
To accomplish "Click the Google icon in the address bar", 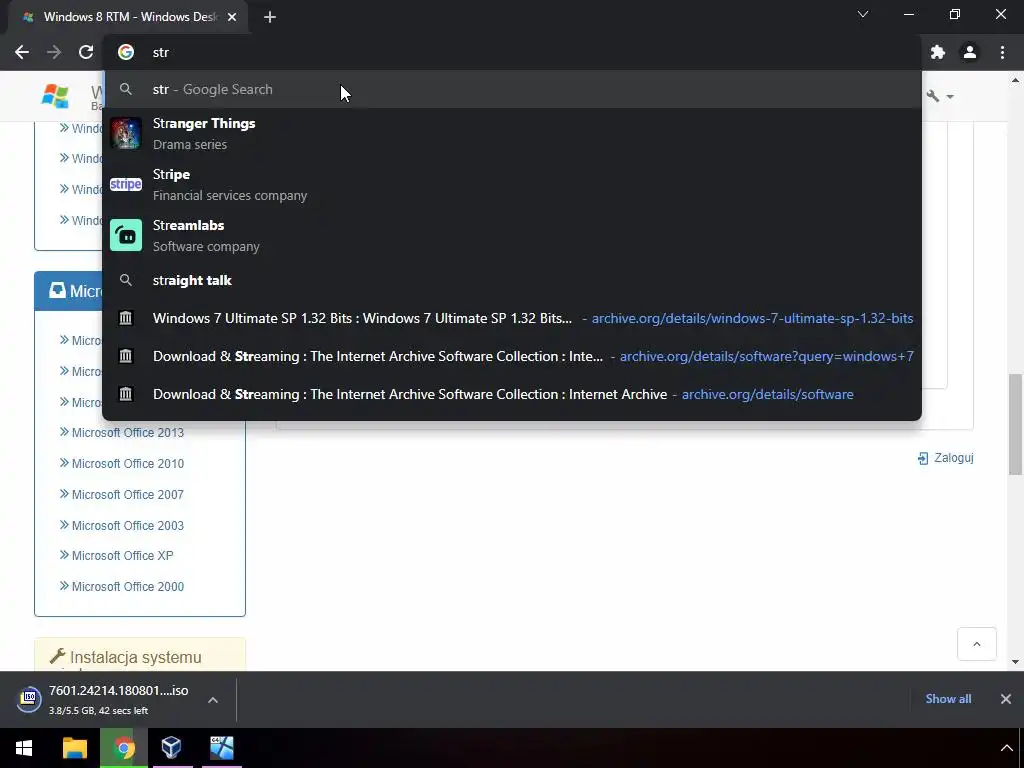I will (126, 52).
